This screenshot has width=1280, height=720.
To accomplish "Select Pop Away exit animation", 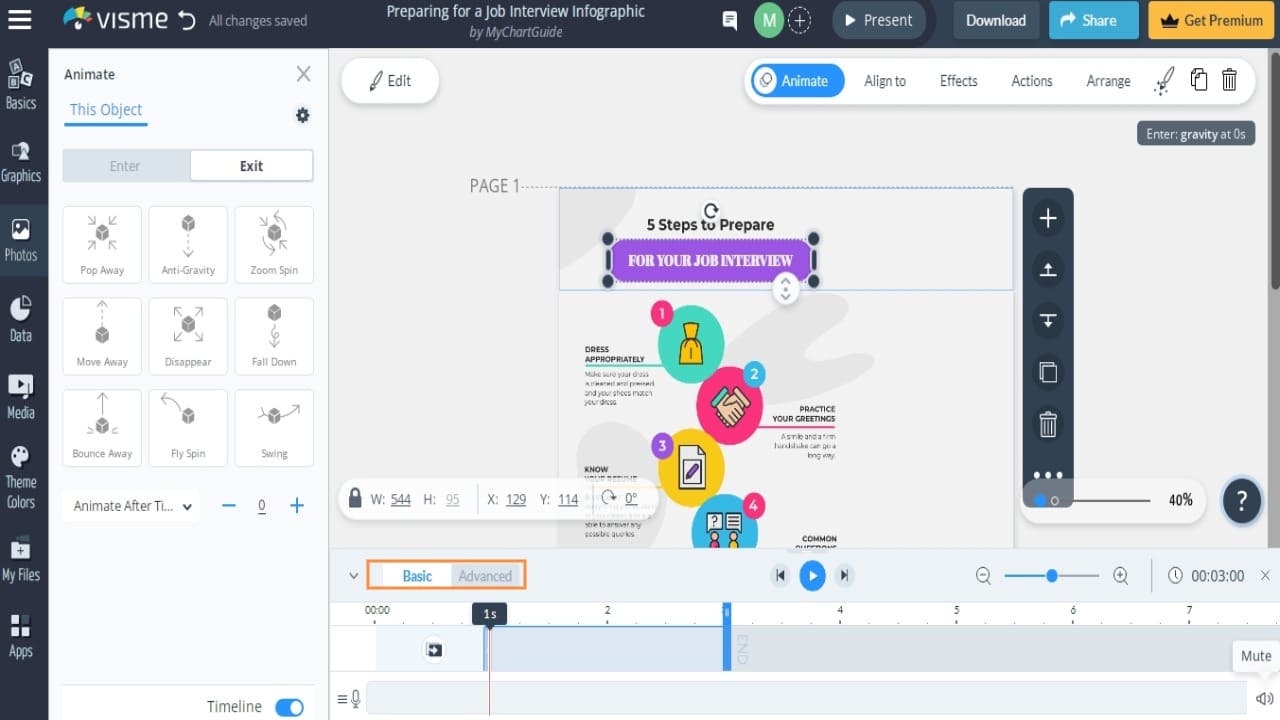I will click(x=102, y=245).
